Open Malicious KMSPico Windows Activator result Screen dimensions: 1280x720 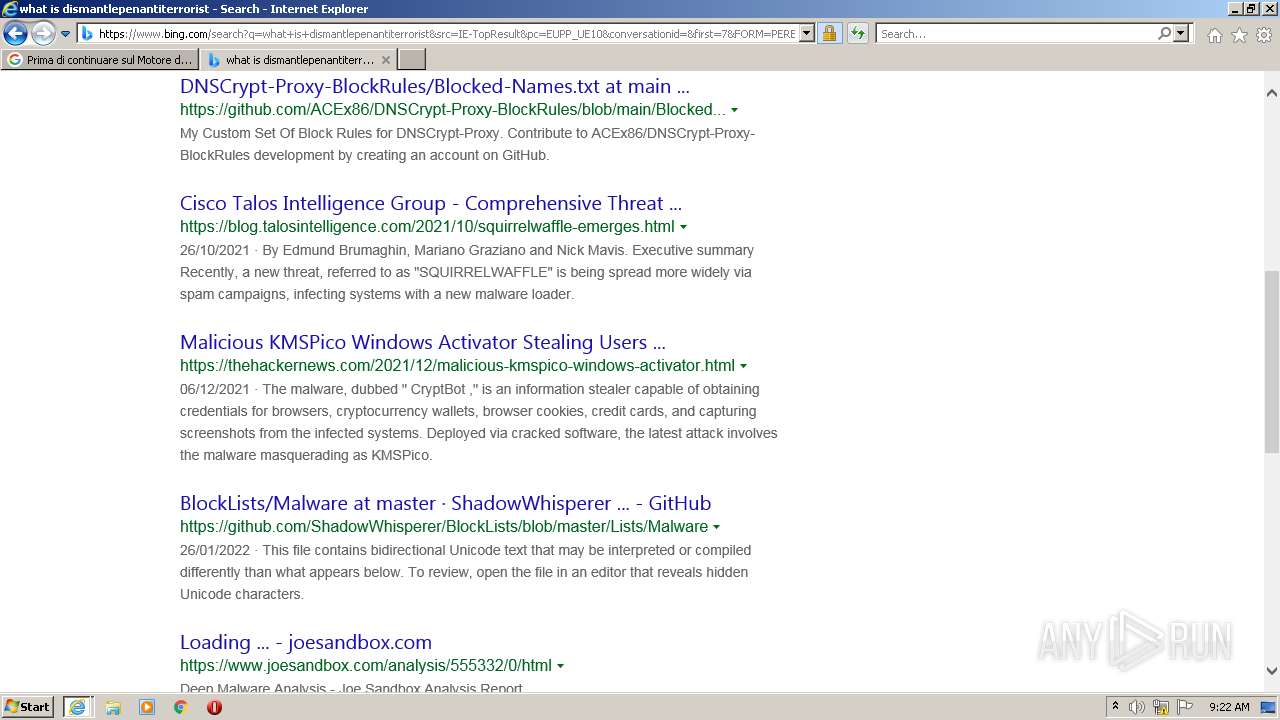(422, 342)
